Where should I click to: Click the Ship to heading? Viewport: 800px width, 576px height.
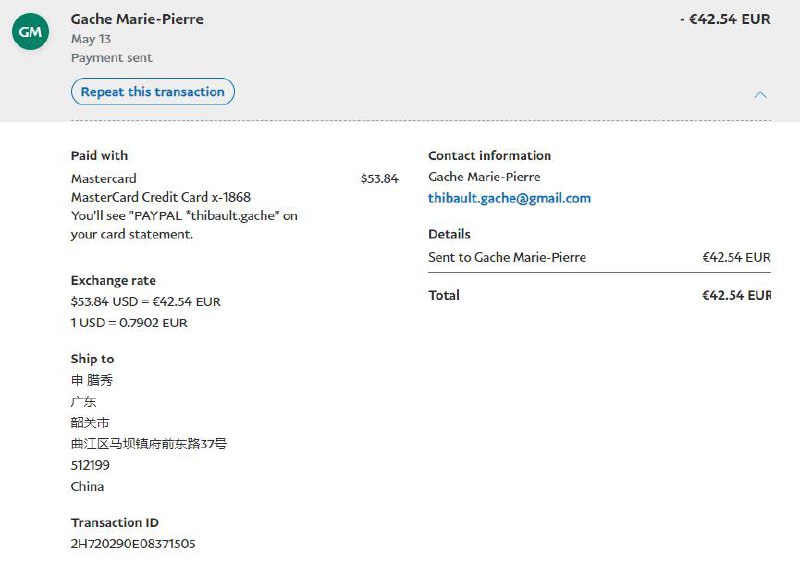pyautogui.click(x=92, y=359)
